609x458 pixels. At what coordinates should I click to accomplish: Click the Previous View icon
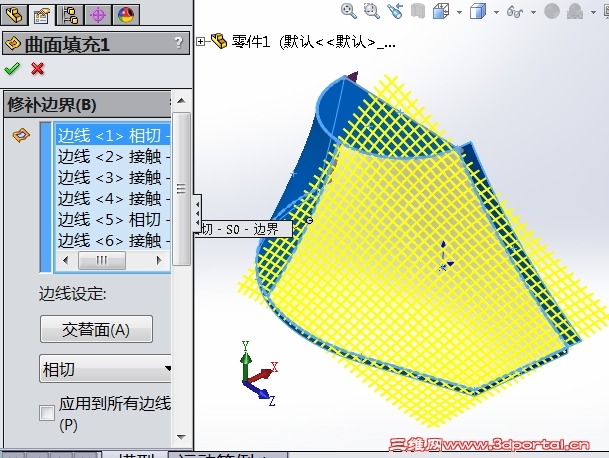[x=395, y=11]
